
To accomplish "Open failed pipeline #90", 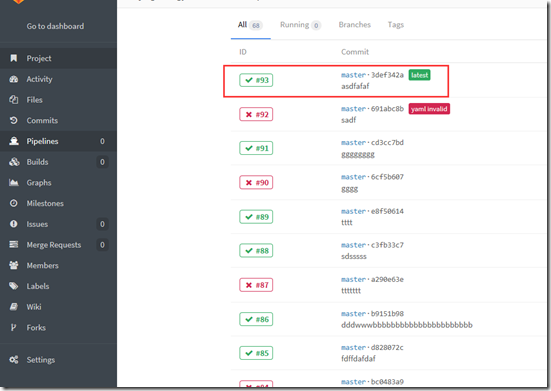I will (256, 183).
